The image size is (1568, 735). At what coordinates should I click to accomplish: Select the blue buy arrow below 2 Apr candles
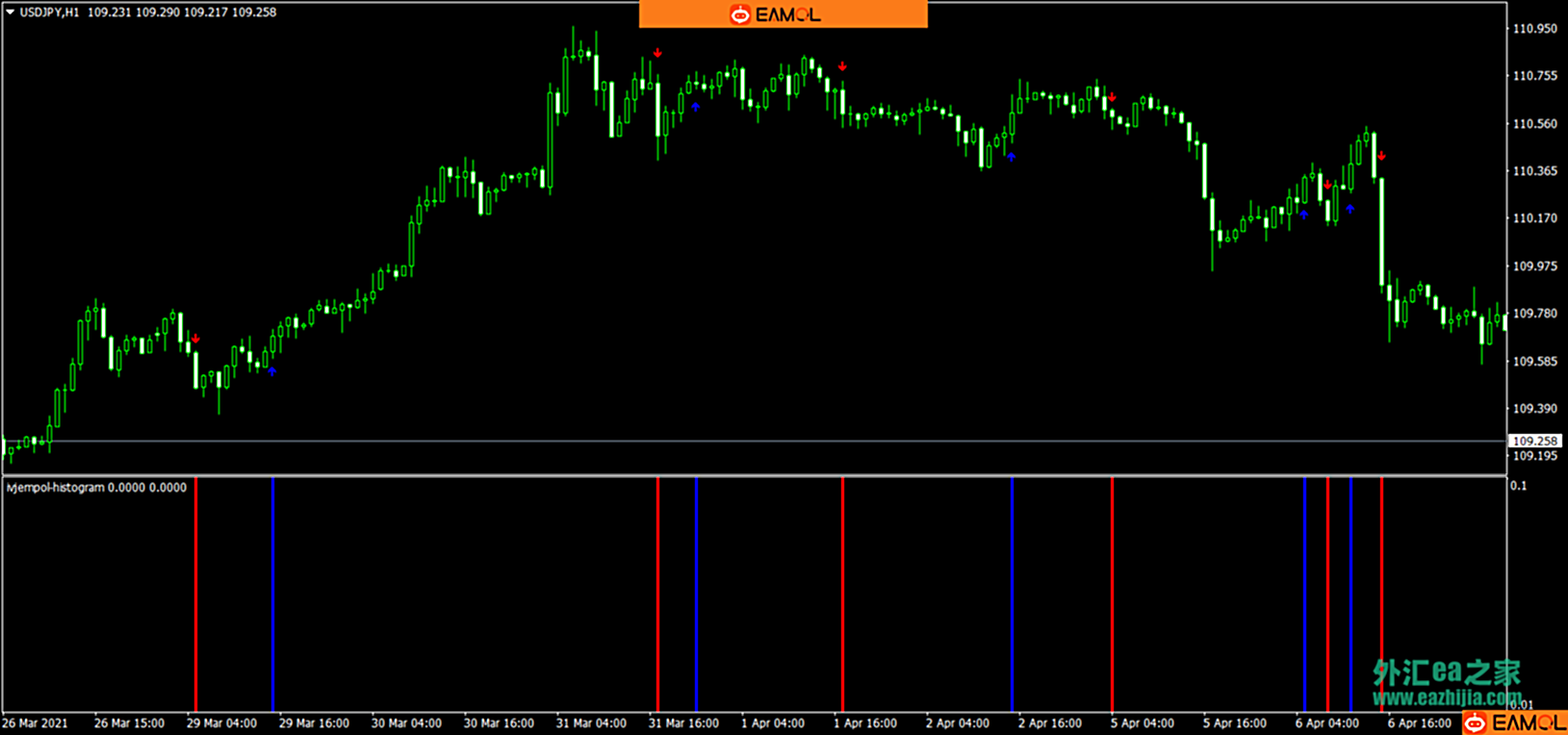pyautogui.click(x=1012, y=157)
